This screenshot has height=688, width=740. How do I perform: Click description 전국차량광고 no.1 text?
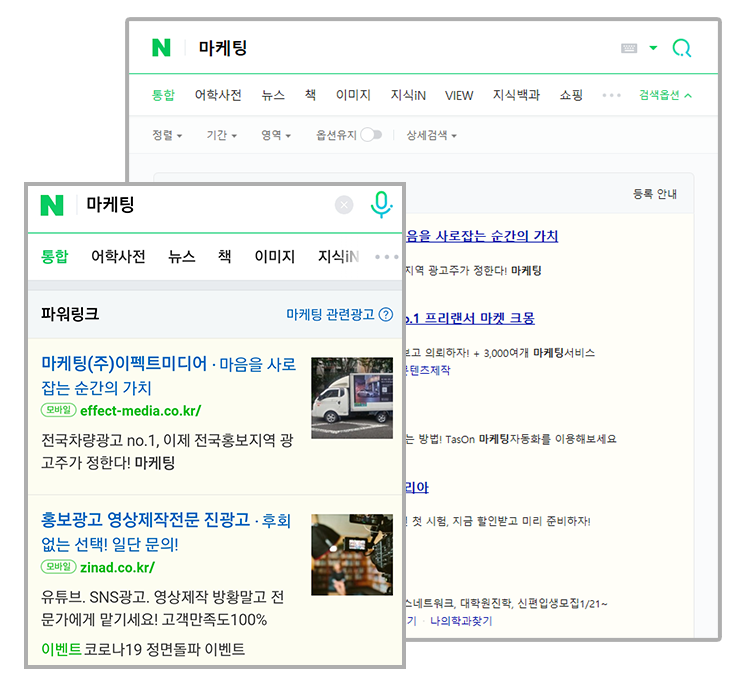(x=167, y=452)
